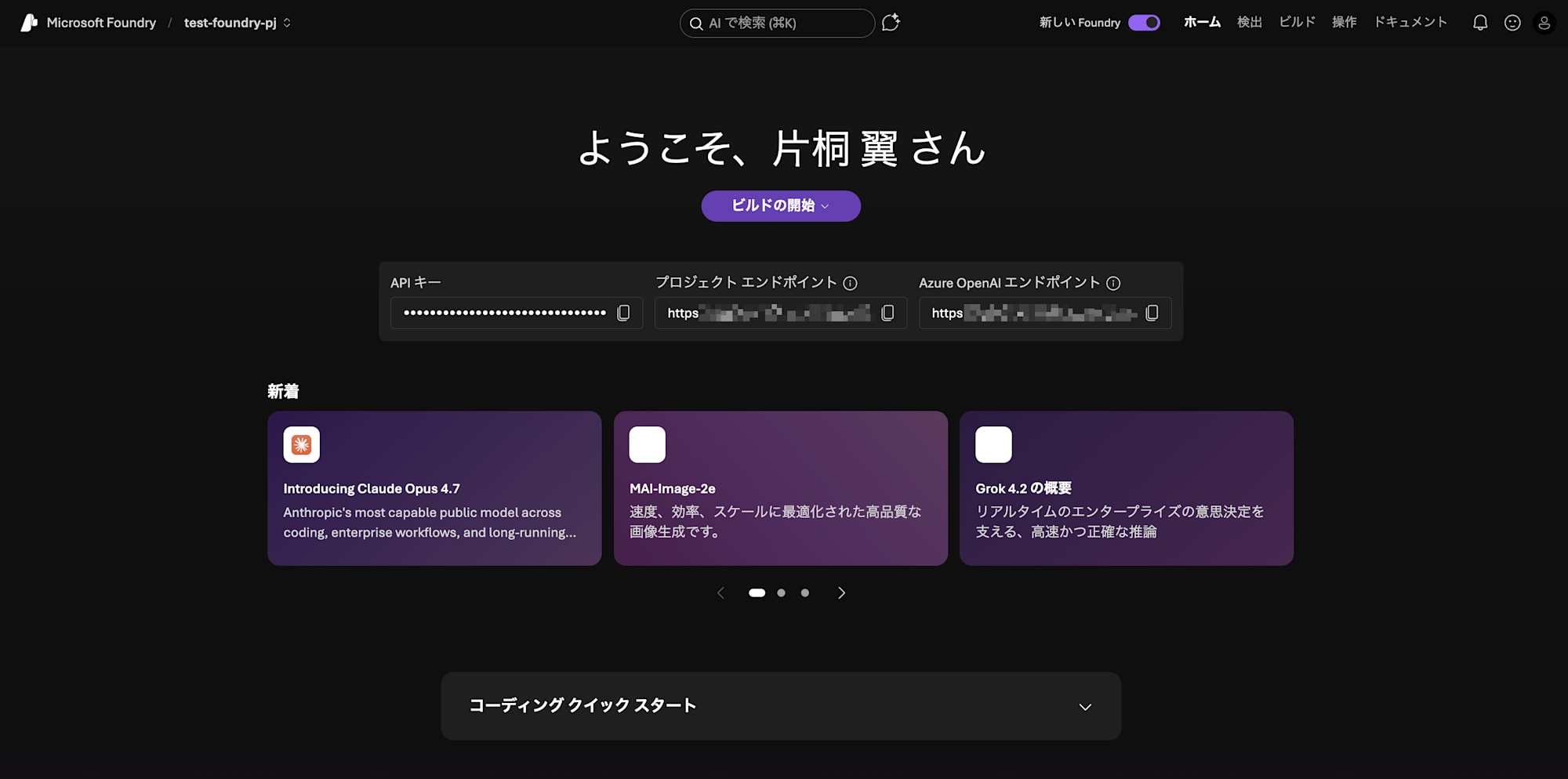This screenshot has height=779, width=1568.
Task: Click the AI で検索 search field
Action: click(776, 24)
